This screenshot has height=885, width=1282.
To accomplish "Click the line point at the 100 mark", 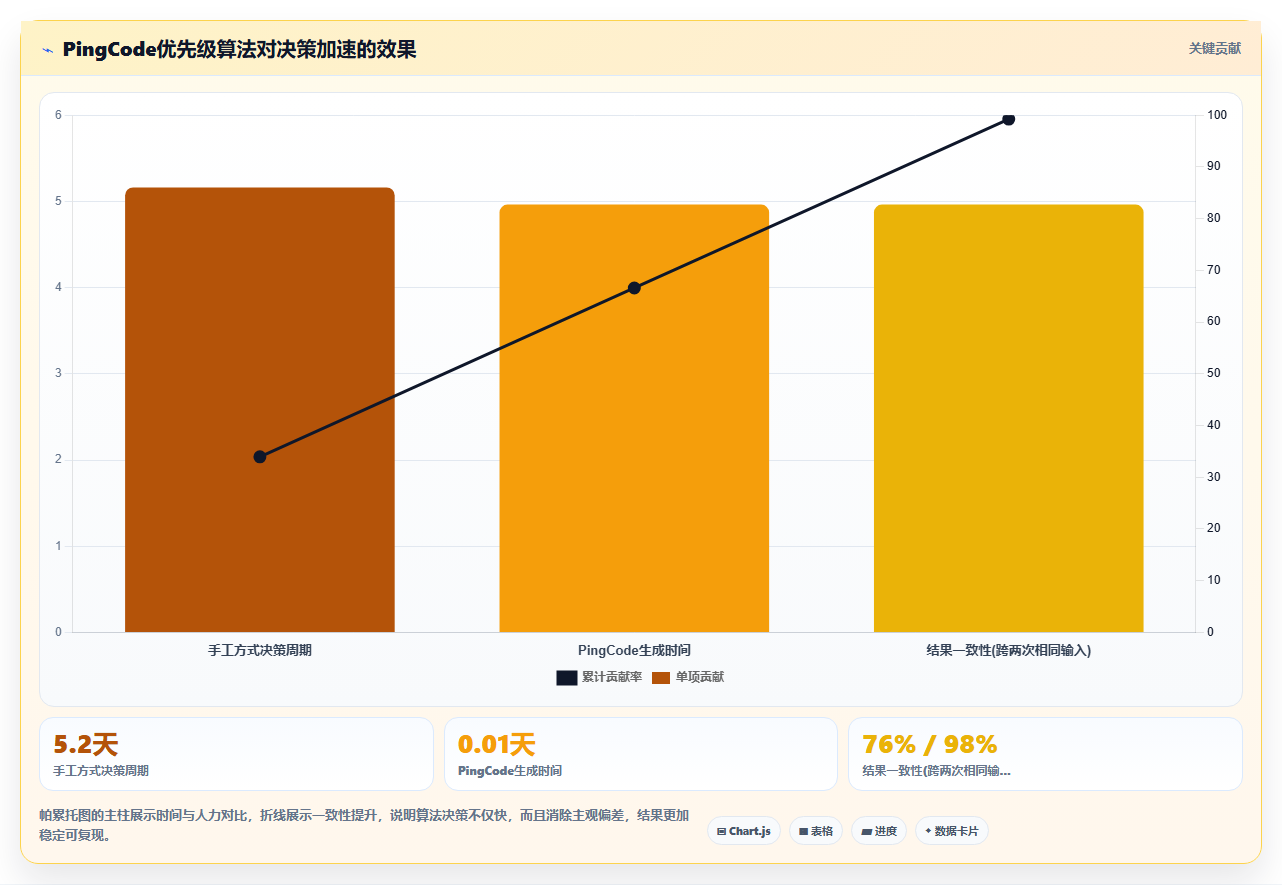I will (x=1008, y=119).
